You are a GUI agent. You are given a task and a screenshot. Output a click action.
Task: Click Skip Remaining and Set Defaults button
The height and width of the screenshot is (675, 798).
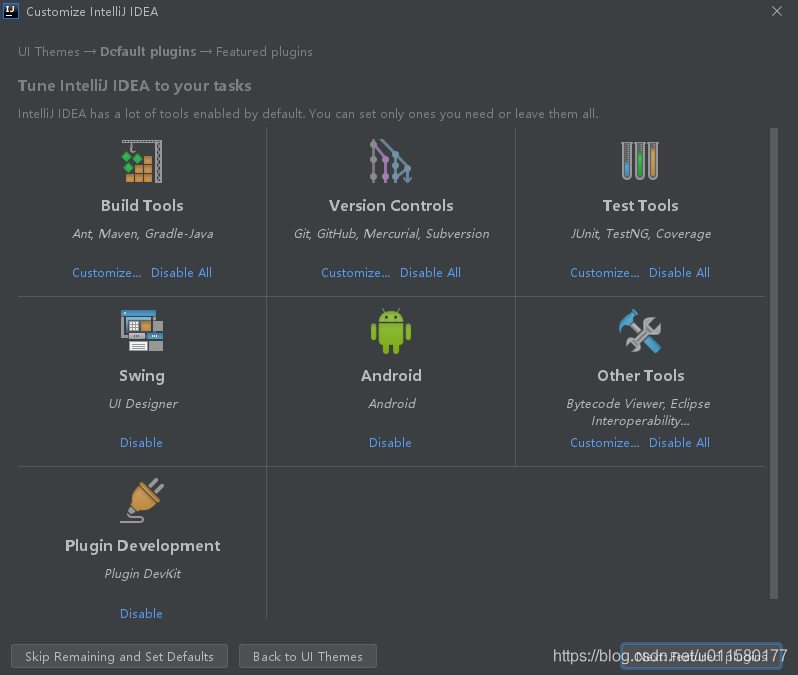119,656
